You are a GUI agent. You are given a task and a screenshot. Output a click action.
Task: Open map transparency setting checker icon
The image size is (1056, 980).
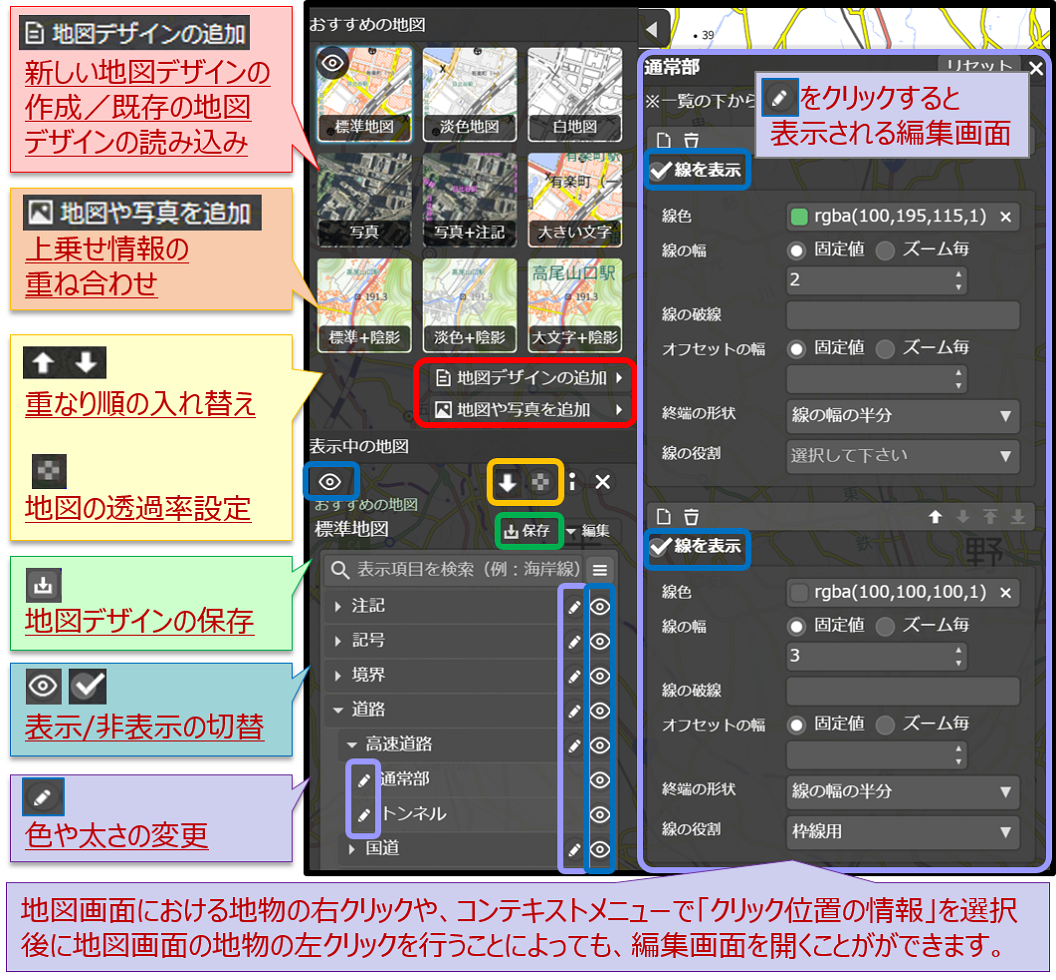pos(541,482)
